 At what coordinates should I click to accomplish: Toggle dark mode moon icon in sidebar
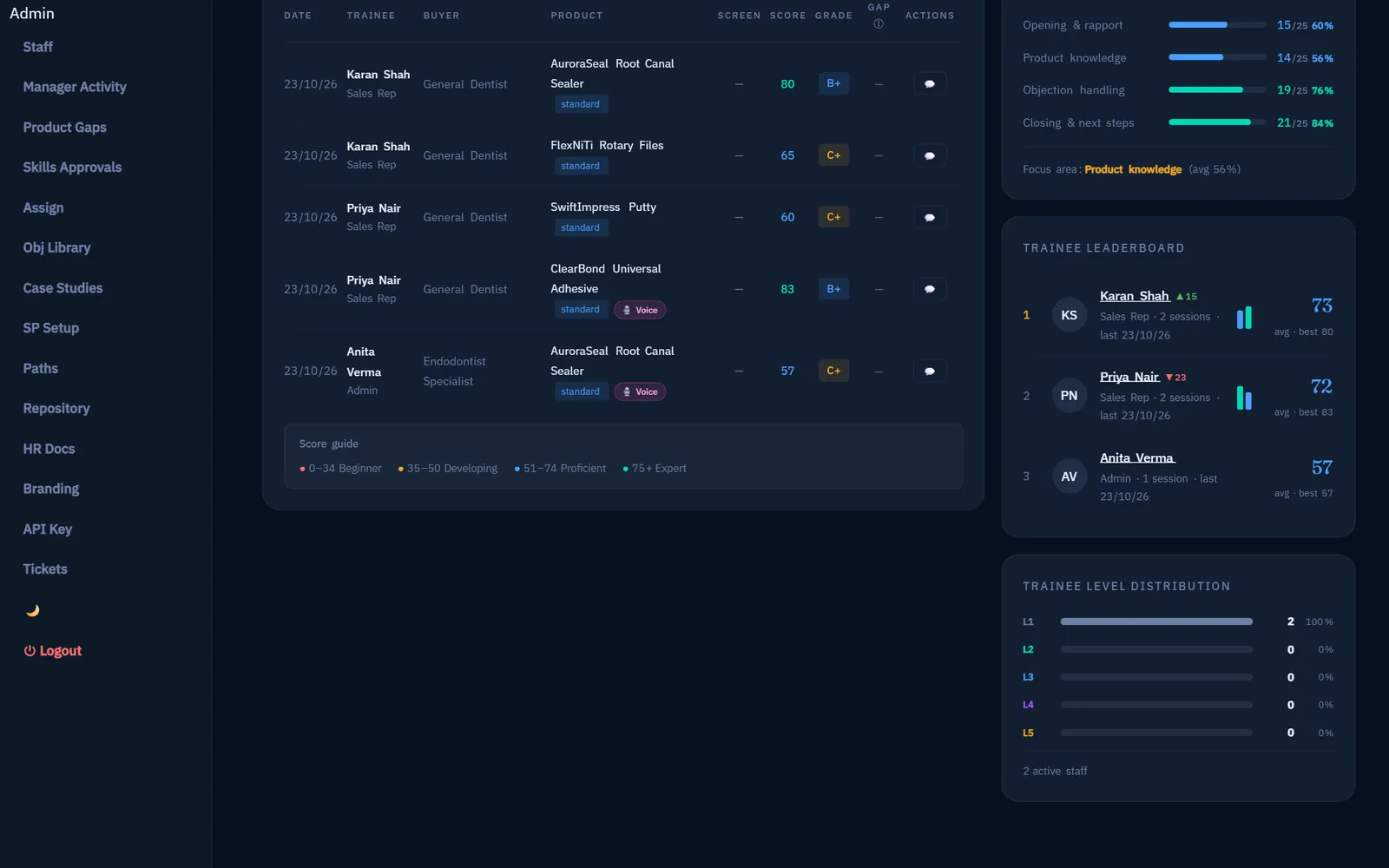(33, 610)
